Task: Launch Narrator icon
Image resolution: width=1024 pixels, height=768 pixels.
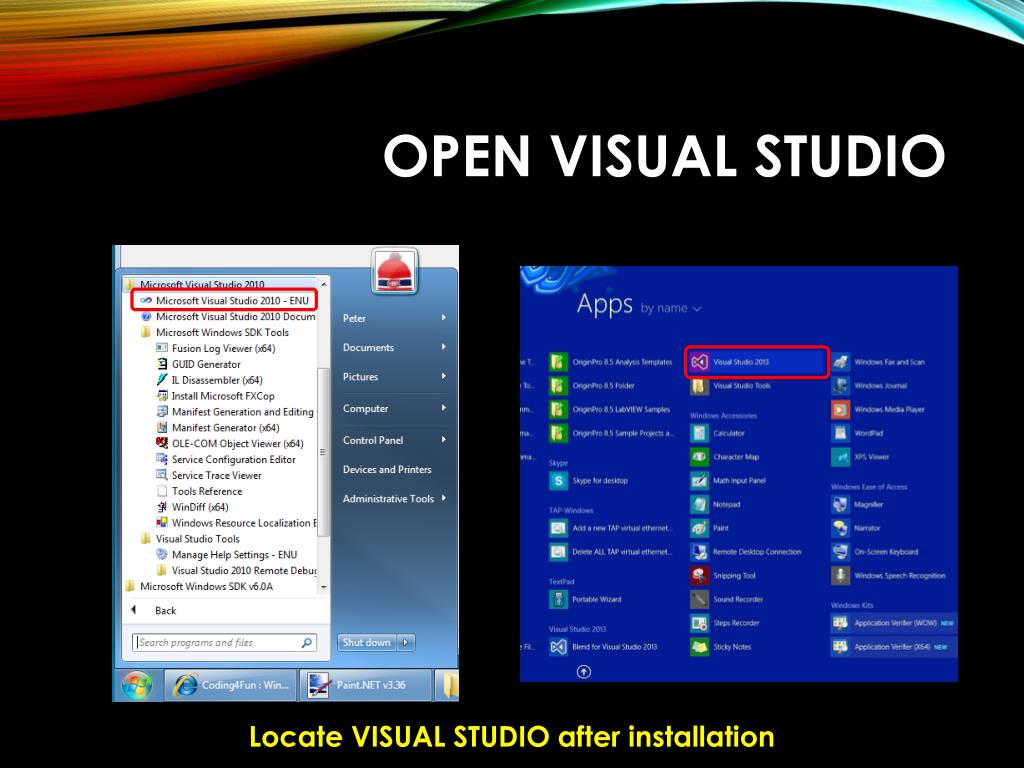Action: [x=840, y=528]
